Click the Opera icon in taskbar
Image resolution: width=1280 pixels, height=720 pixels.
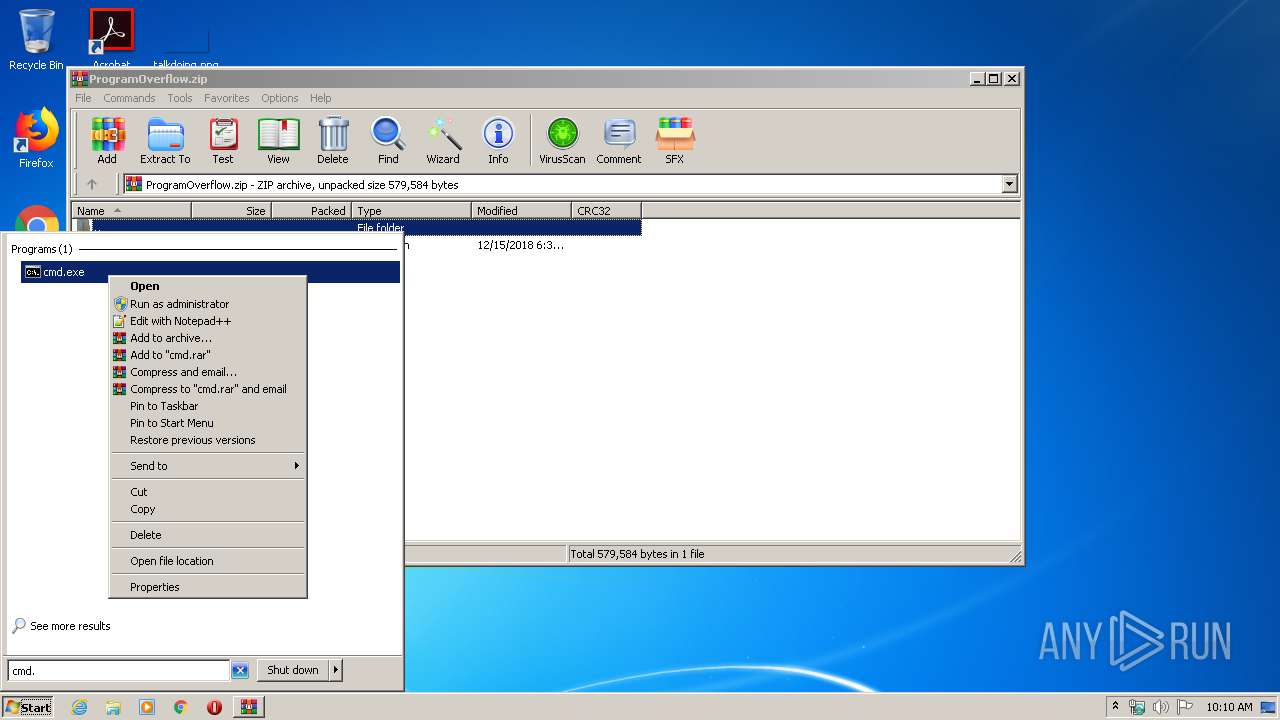[x=214, y=707]
